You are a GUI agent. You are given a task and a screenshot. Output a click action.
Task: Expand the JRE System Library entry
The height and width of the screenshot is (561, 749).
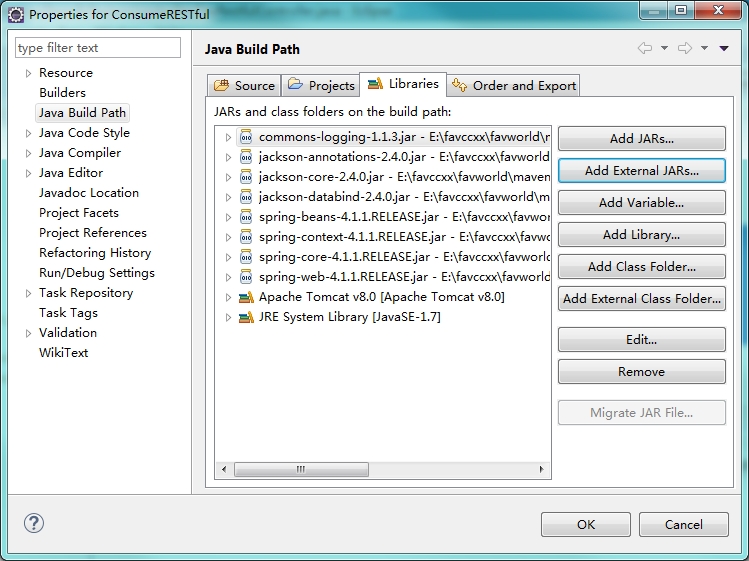(x=228, y=317)
